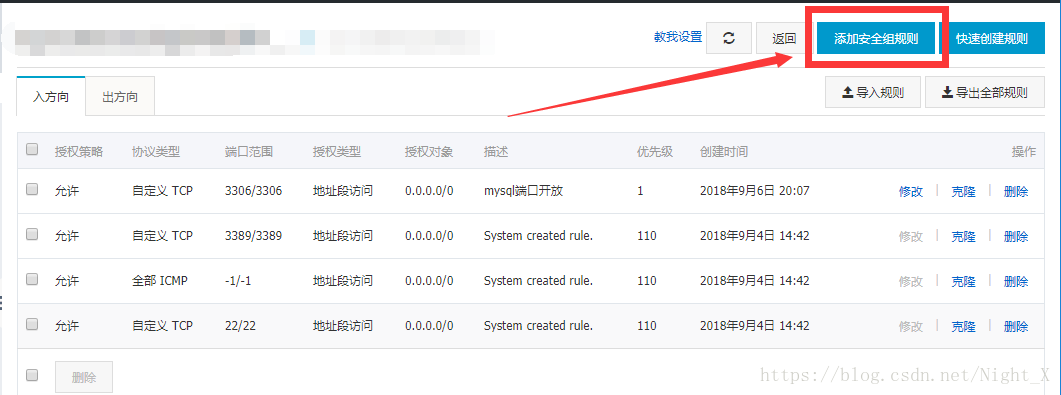Click the 导入规则 import rules button
The height and width of the screenshot is (395, 1061).
tap(873, 93)
